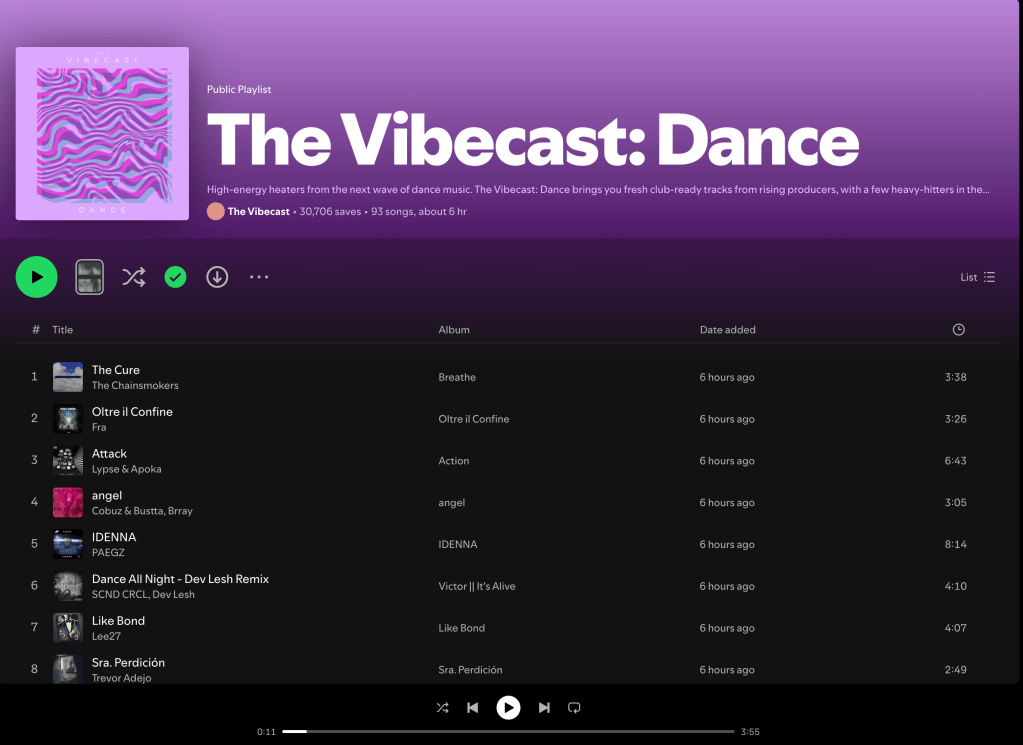Open album Victor || It's Alive

tap(477, 586)
